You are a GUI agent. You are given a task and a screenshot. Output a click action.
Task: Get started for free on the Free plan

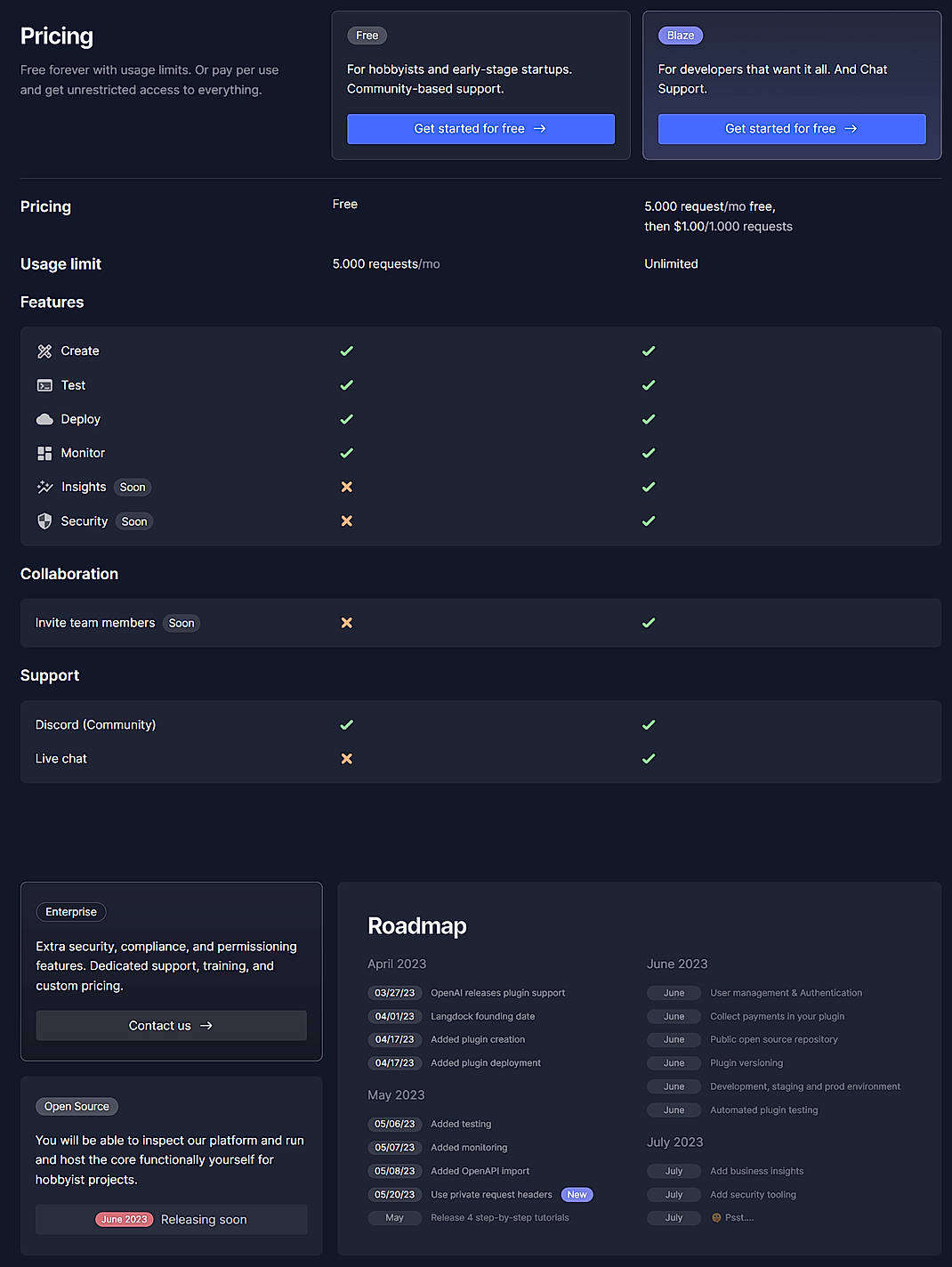tap(480, 128)
